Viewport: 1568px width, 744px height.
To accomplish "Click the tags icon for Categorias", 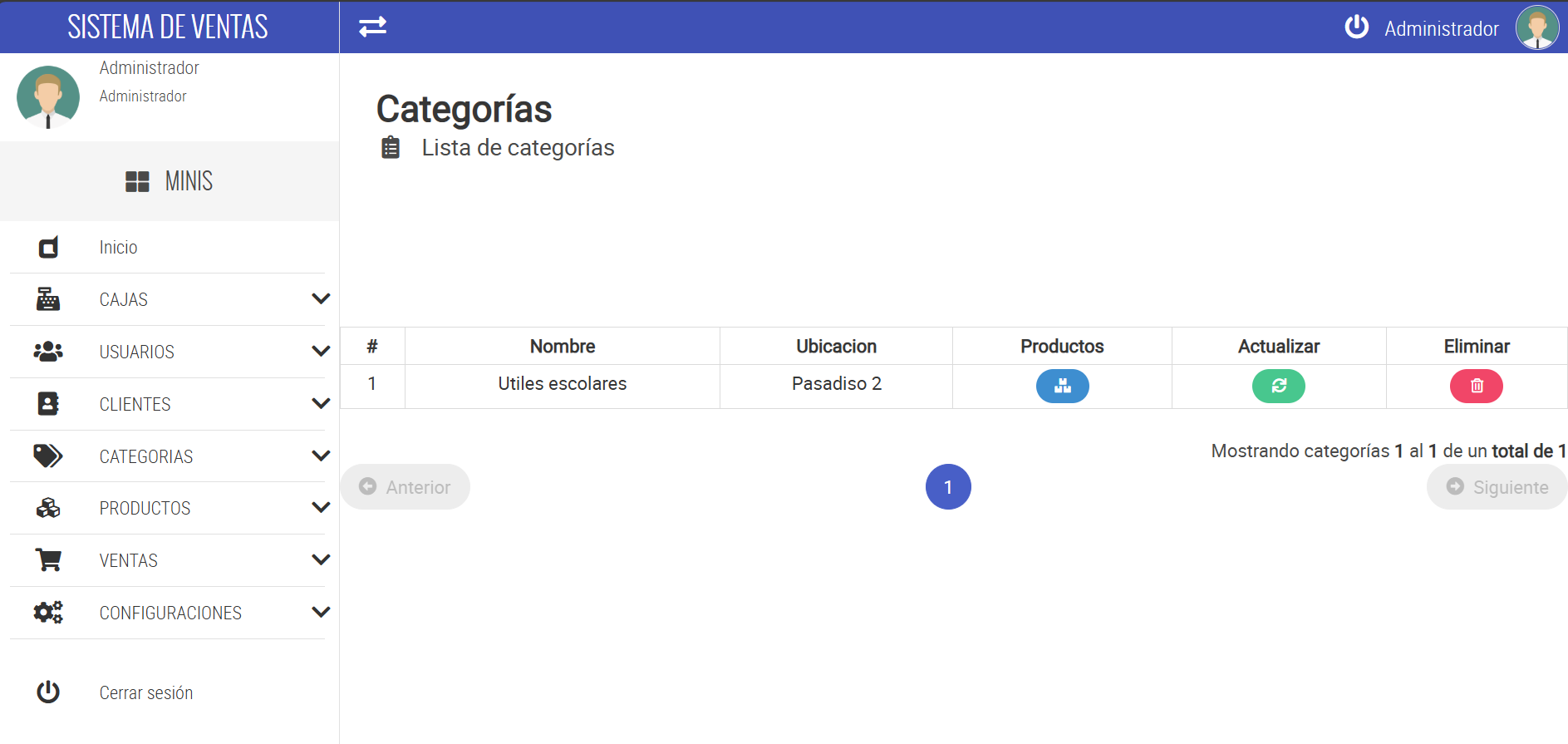I will [x=48, y=456].
